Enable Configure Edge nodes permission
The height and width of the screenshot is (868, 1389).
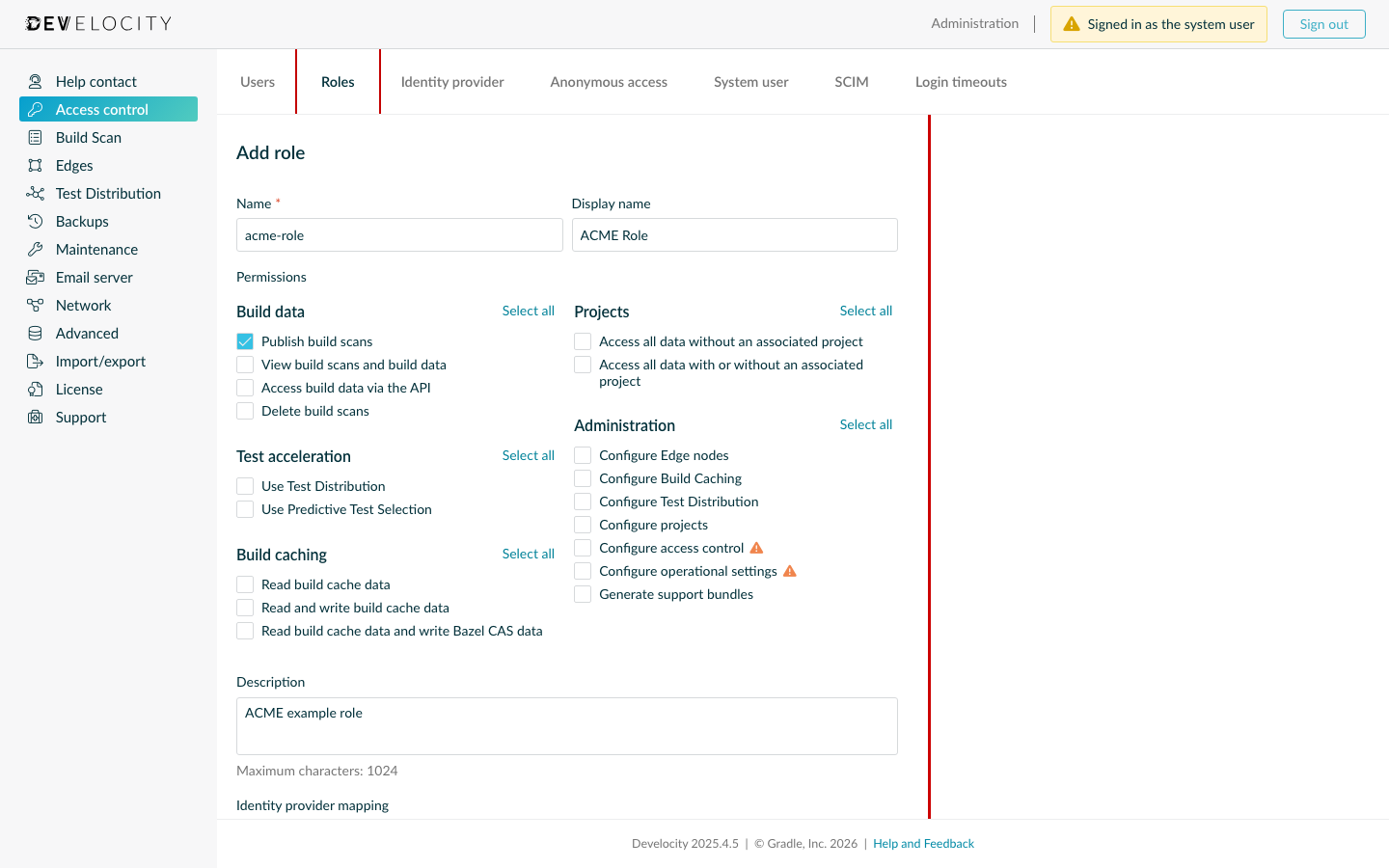pos(582,454)
